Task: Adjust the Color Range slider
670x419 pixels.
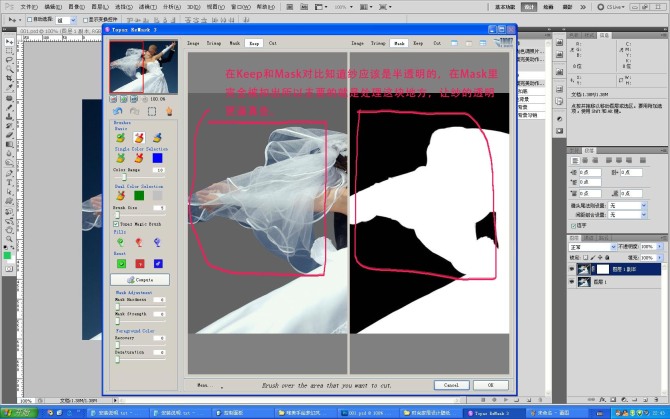Action: (122, 178)
